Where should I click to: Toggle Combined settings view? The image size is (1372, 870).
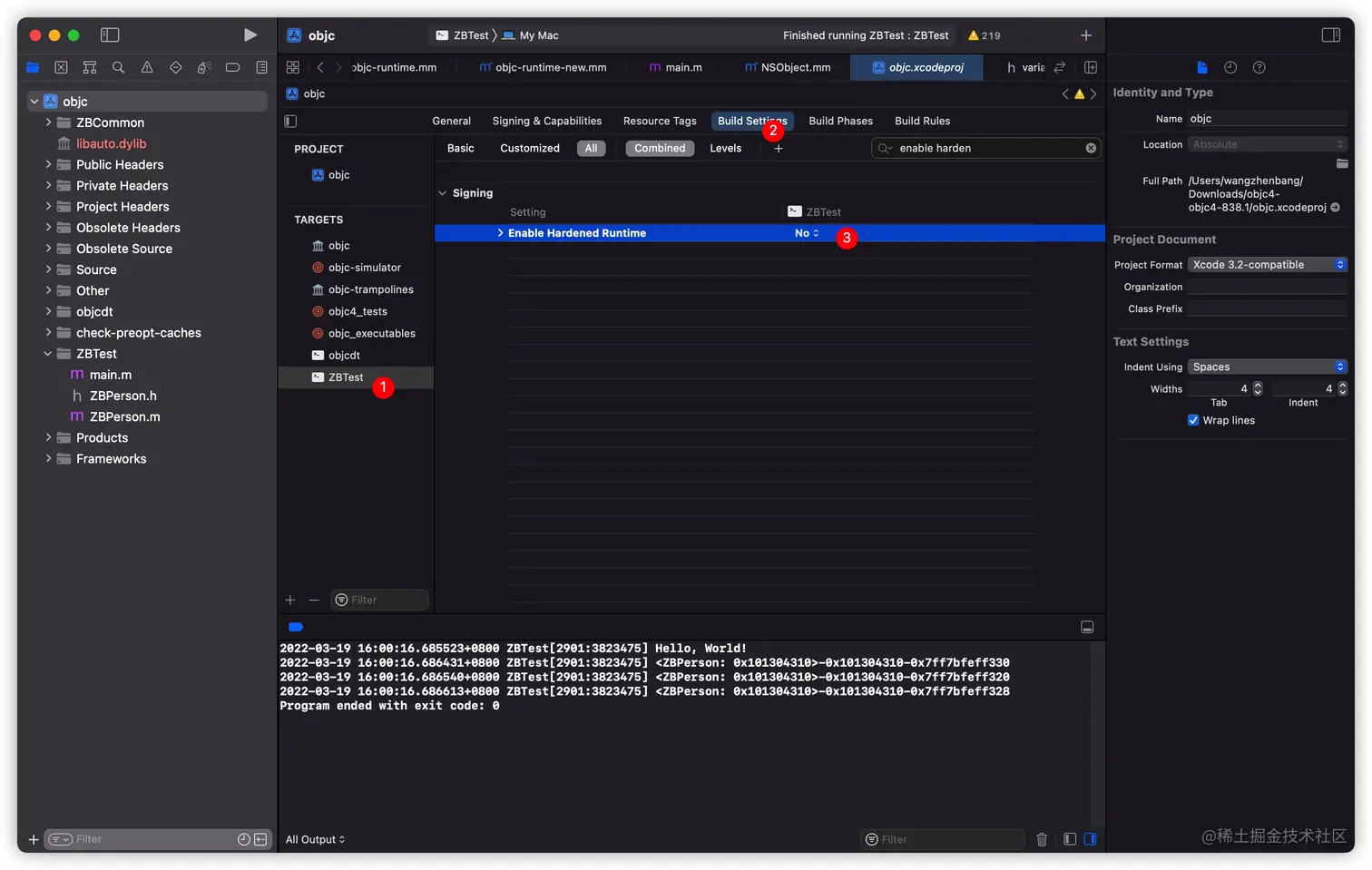click(x=660, y=148)
